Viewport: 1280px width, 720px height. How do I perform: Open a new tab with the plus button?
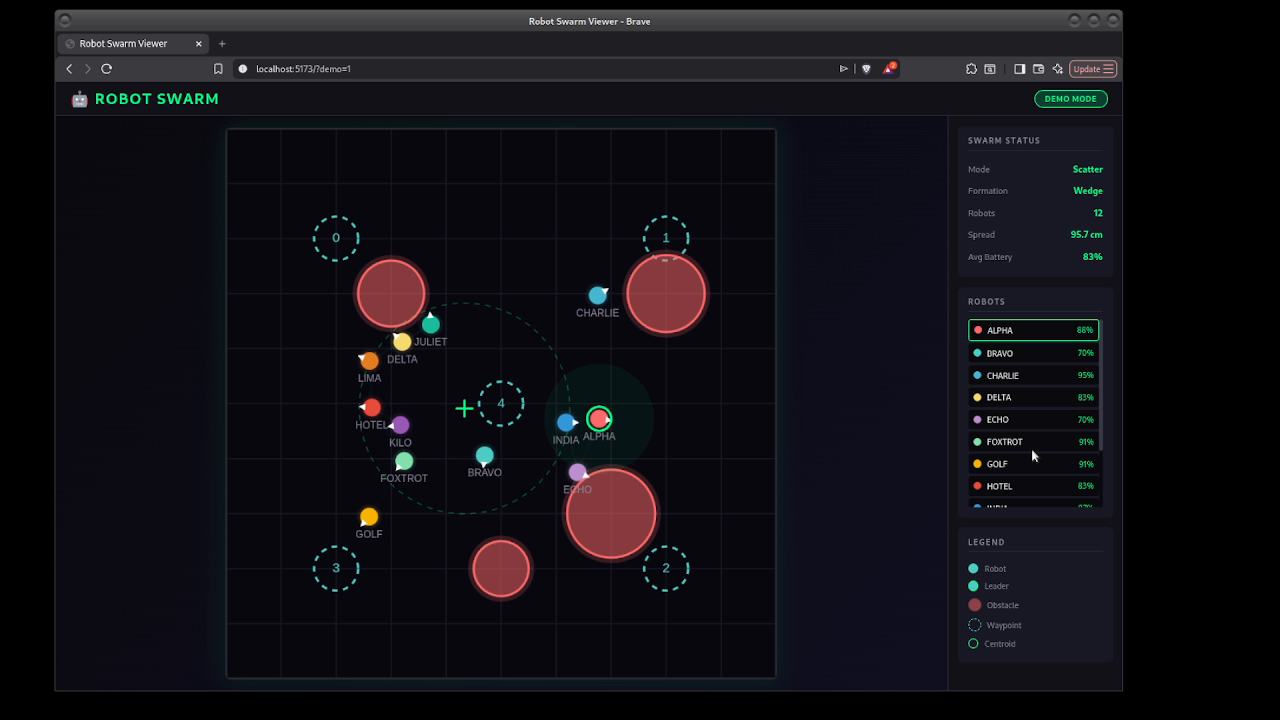coord(222,43)
